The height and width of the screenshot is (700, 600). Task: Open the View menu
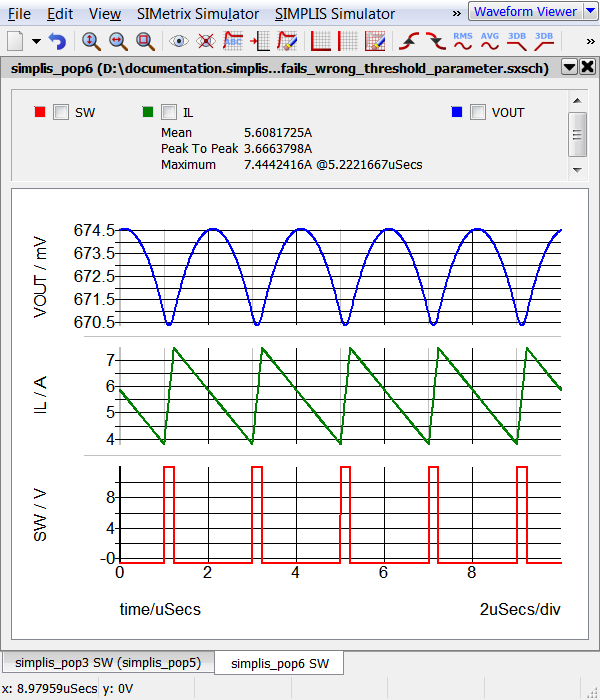(104, 14)
